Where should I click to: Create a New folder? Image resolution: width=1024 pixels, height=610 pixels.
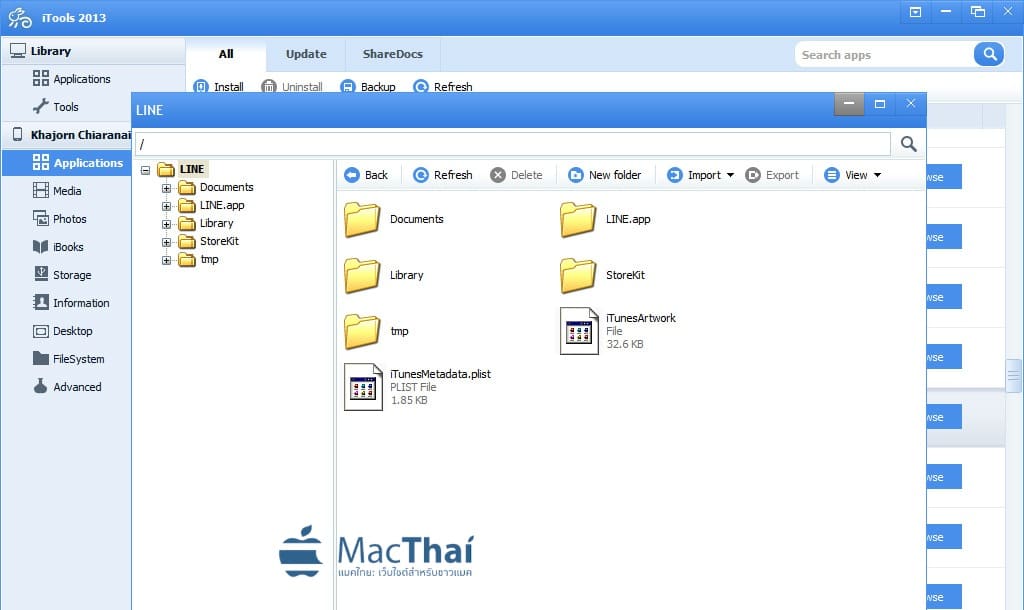pos(605,175)
